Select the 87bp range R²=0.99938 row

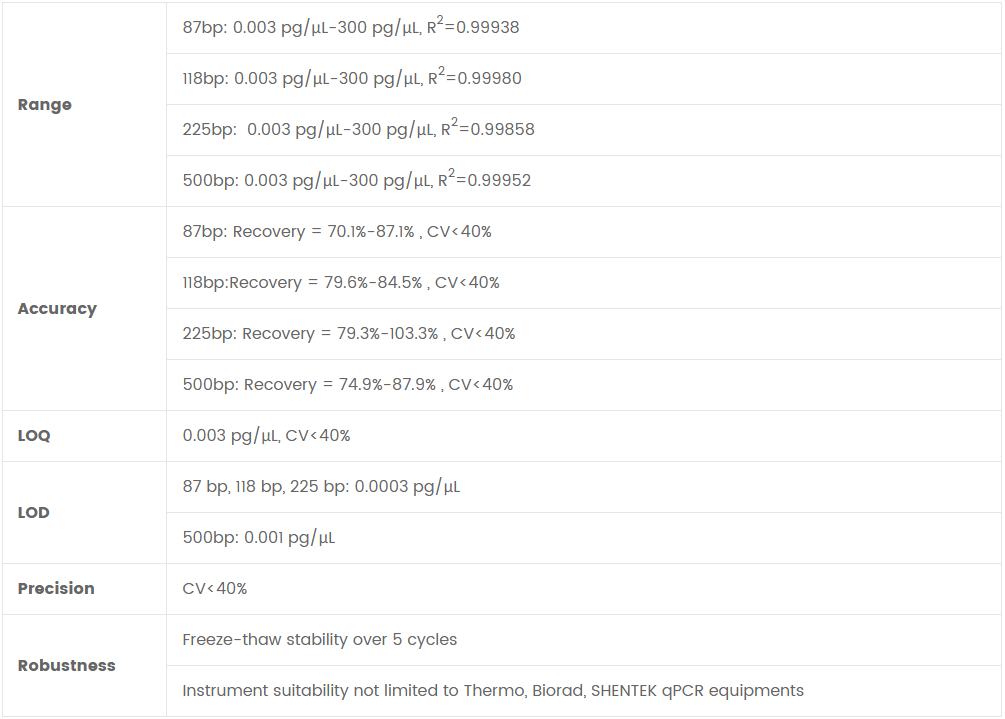(351, 28)
